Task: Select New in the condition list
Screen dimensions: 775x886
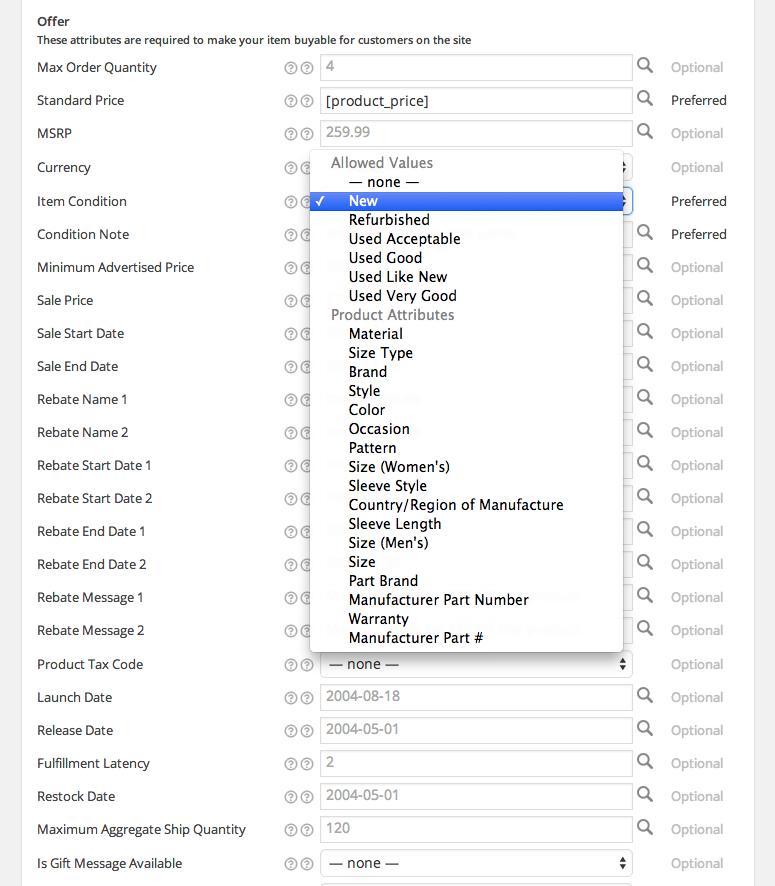Action: click(x=466, y=201)
